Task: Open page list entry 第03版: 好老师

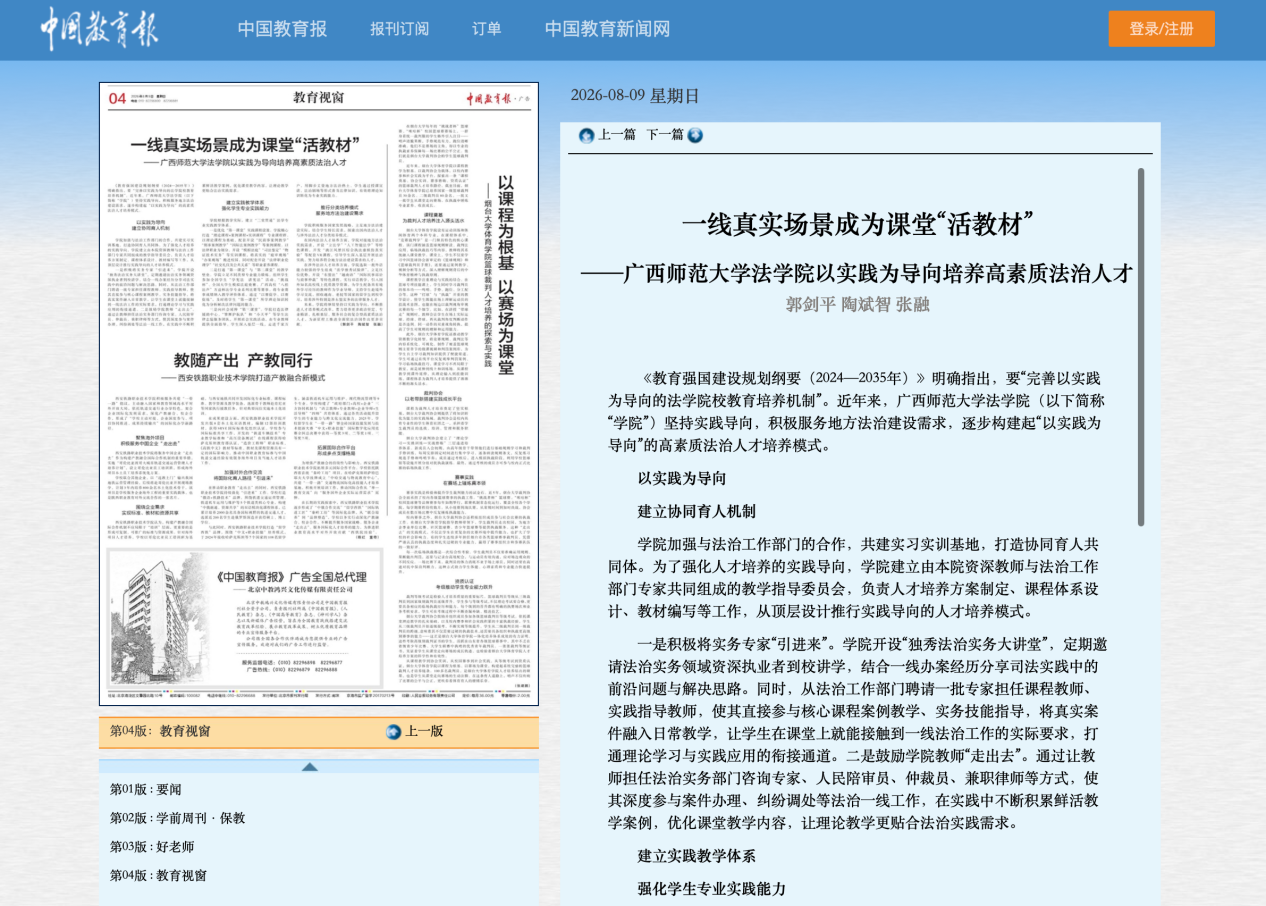Action: click(152, 847)
